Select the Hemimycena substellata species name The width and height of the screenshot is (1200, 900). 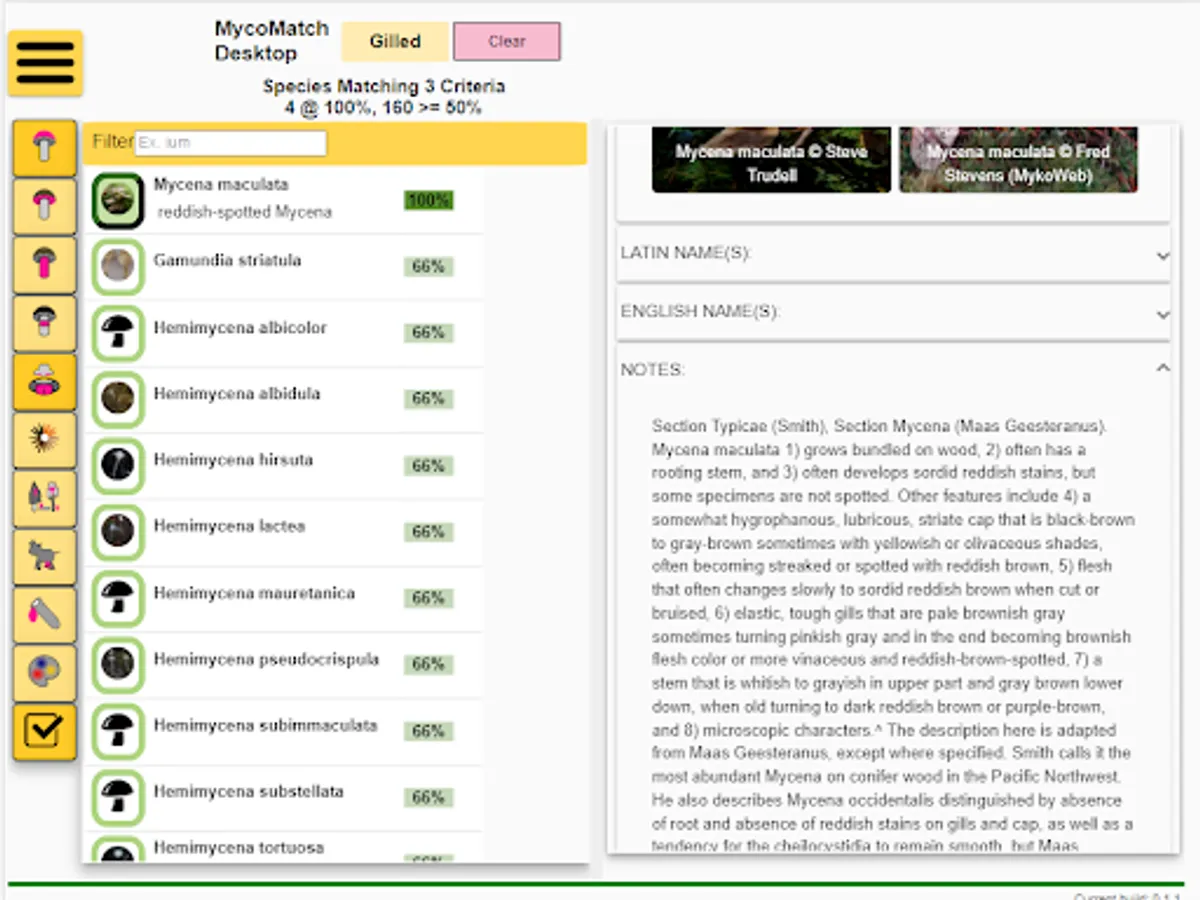[x=248, y=792]
